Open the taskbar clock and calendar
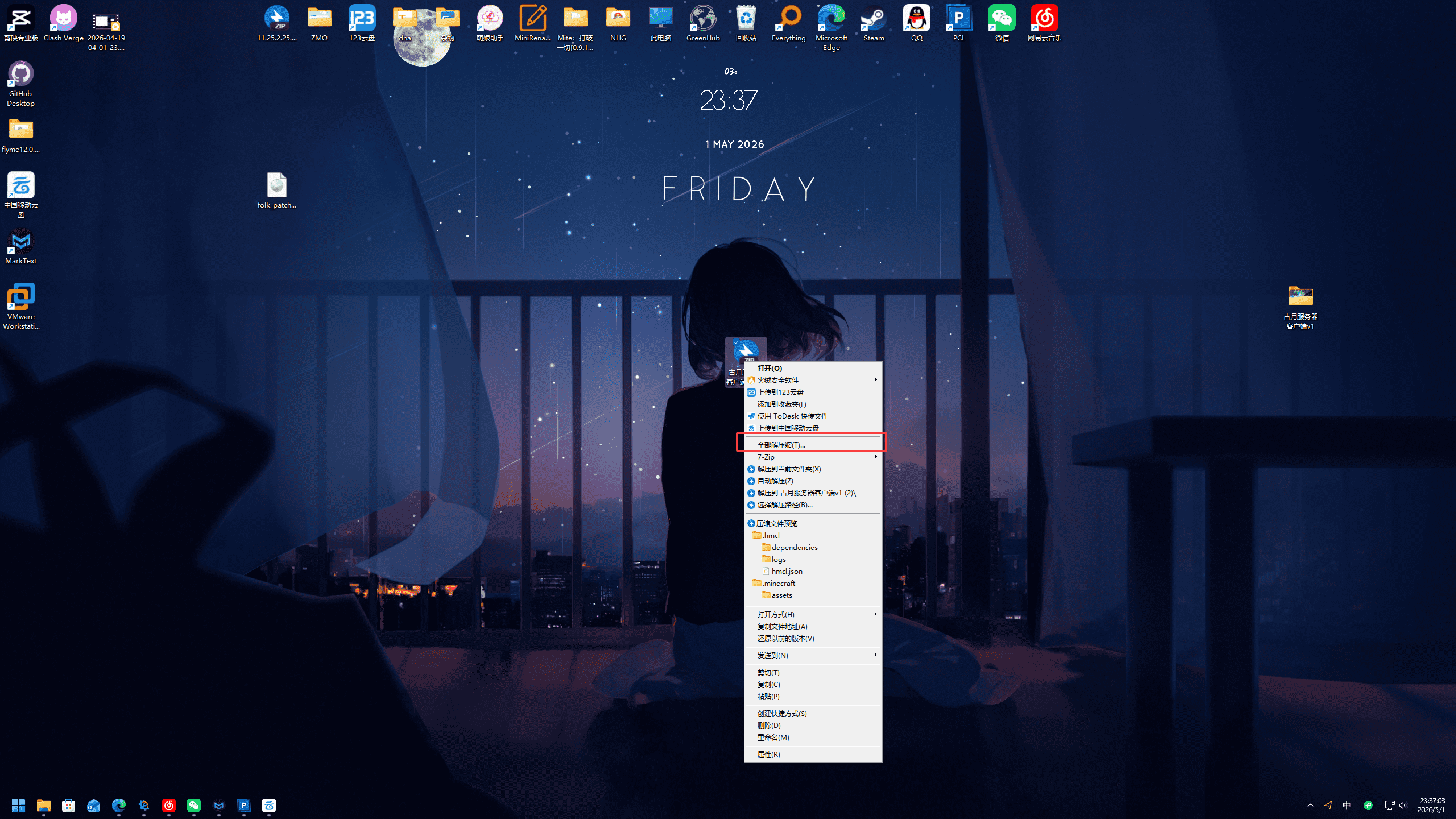This screenshot has height=819, width=1456. coord(1432,805)
